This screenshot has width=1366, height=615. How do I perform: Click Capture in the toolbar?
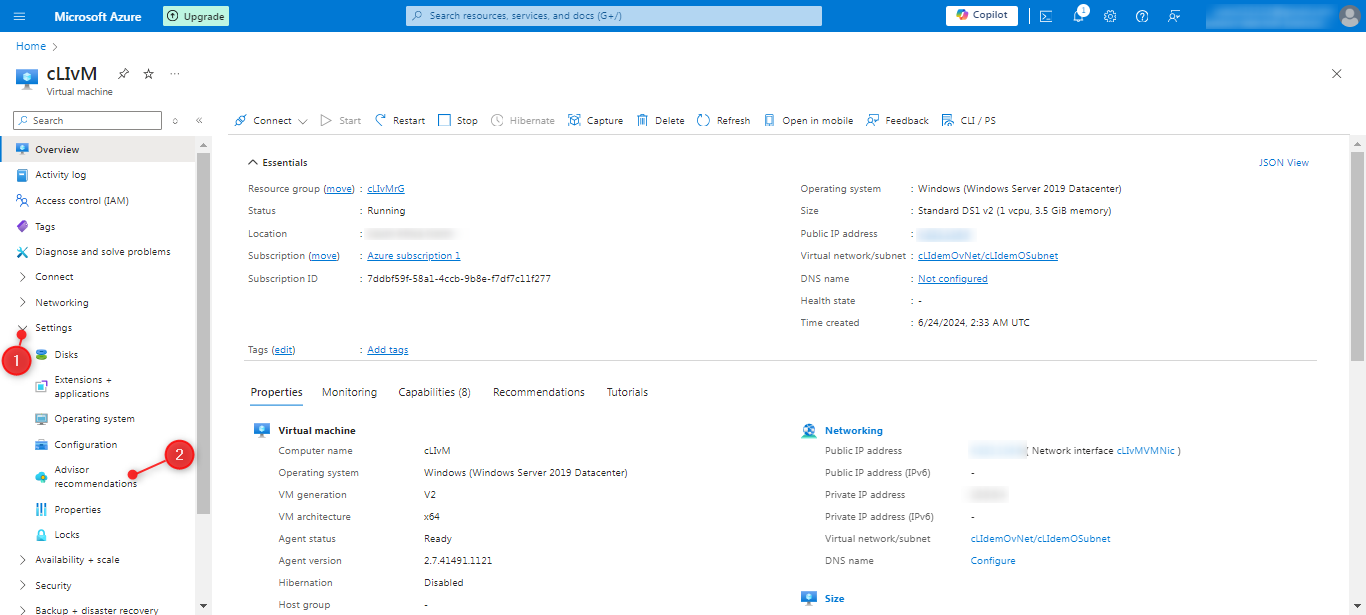[595, 120]
